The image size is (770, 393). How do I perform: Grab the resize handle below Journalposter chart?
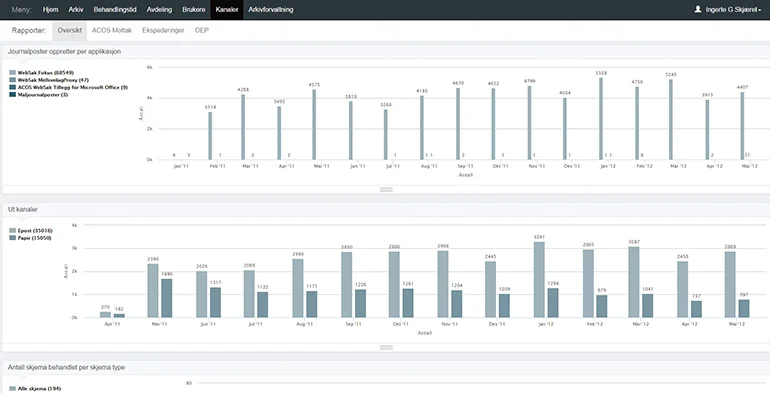(x=386, y=190)
